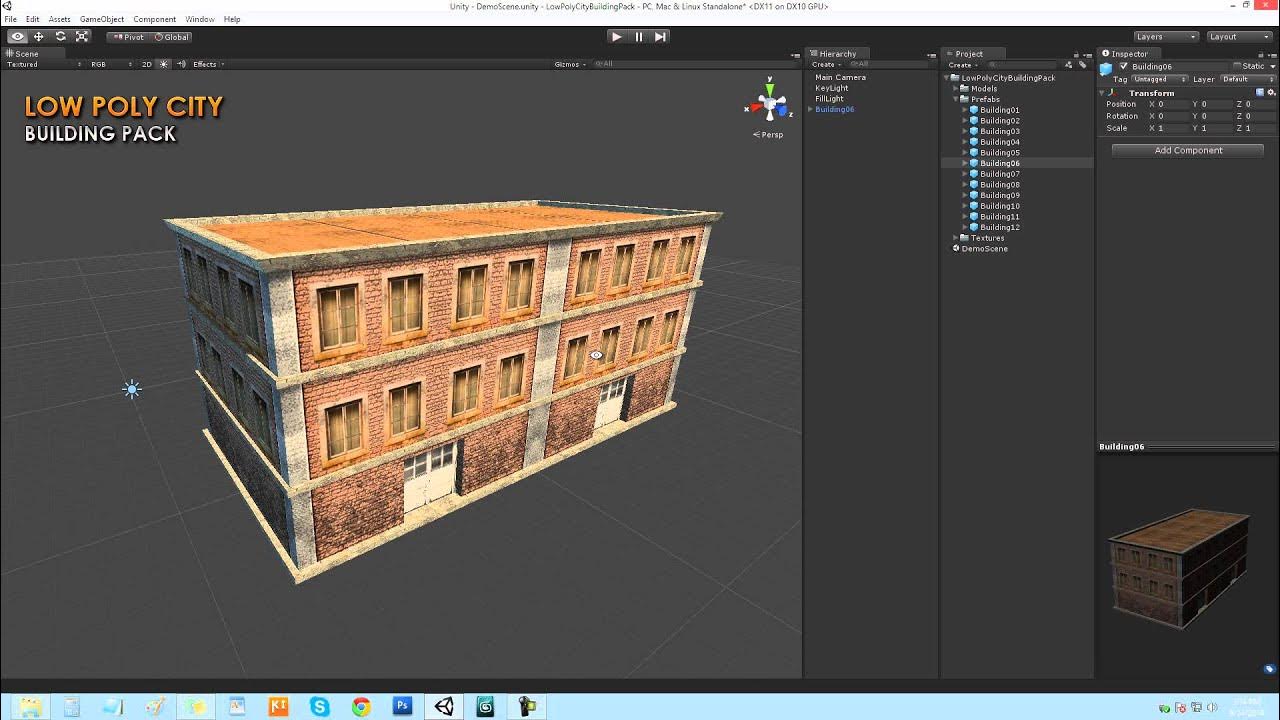Step forward one frame
This screenshot has width=1280, height=720.
[660, 37]
